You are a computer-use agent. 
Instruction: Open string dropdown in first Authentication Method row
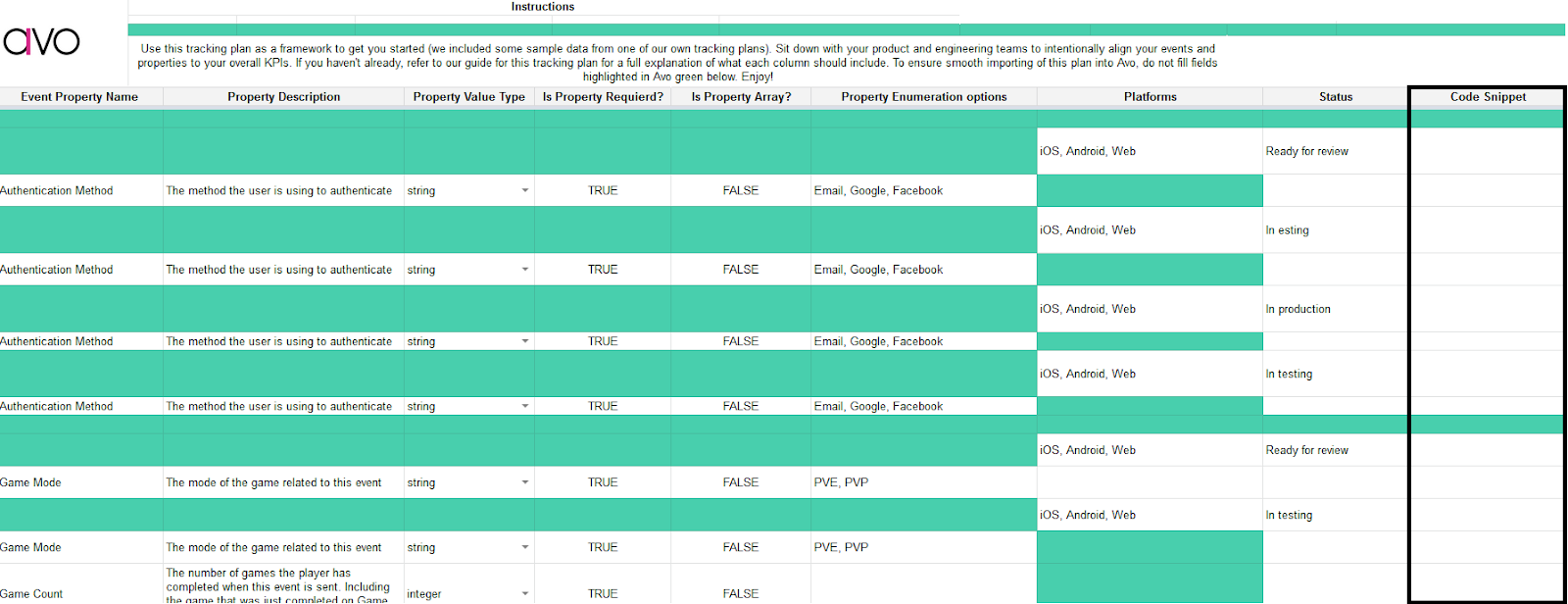point(525,190)
